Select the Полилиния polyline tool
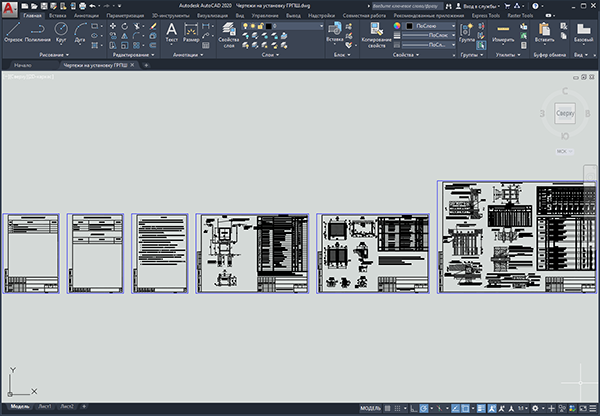The height and width of the screenshot is (416, 600). 38,32
